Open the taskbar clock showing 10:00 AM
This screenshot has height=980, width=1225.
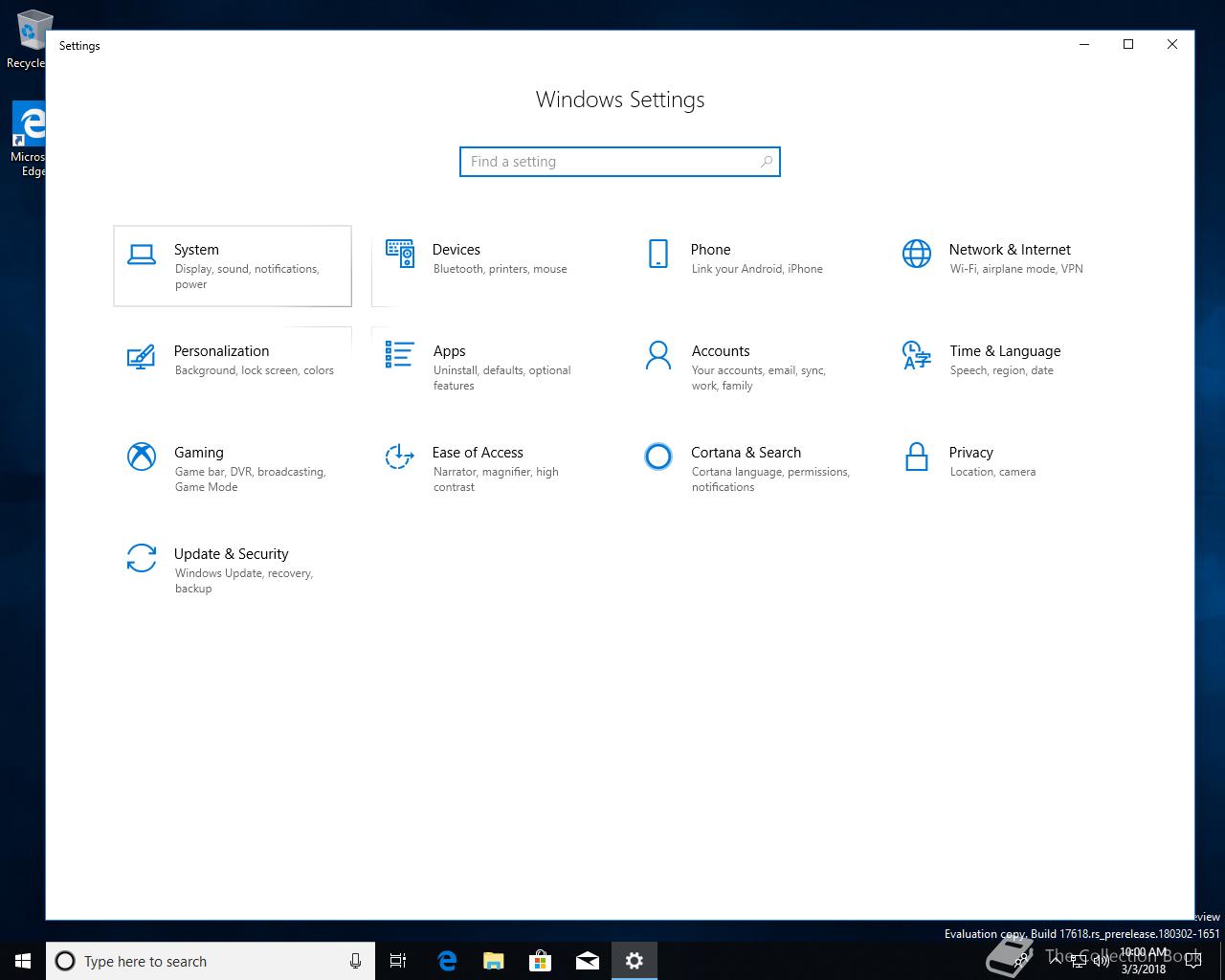(x=1144, y=961)
